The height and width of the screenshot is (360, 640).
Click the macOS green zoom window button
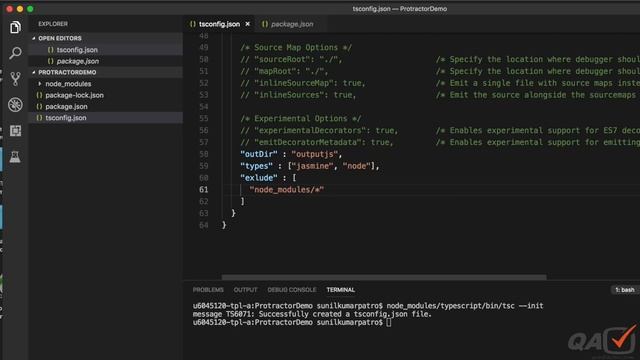point(30,9)
